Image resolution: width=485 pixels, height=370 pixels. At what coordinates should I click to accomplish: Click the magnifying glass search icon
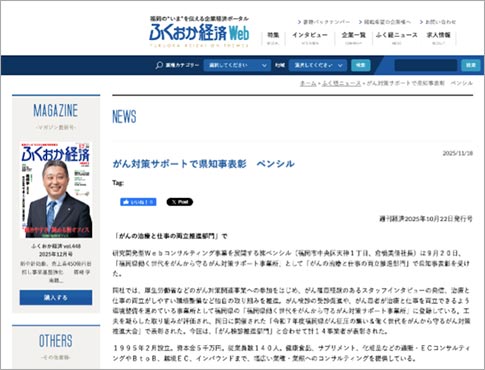point(159,65)
